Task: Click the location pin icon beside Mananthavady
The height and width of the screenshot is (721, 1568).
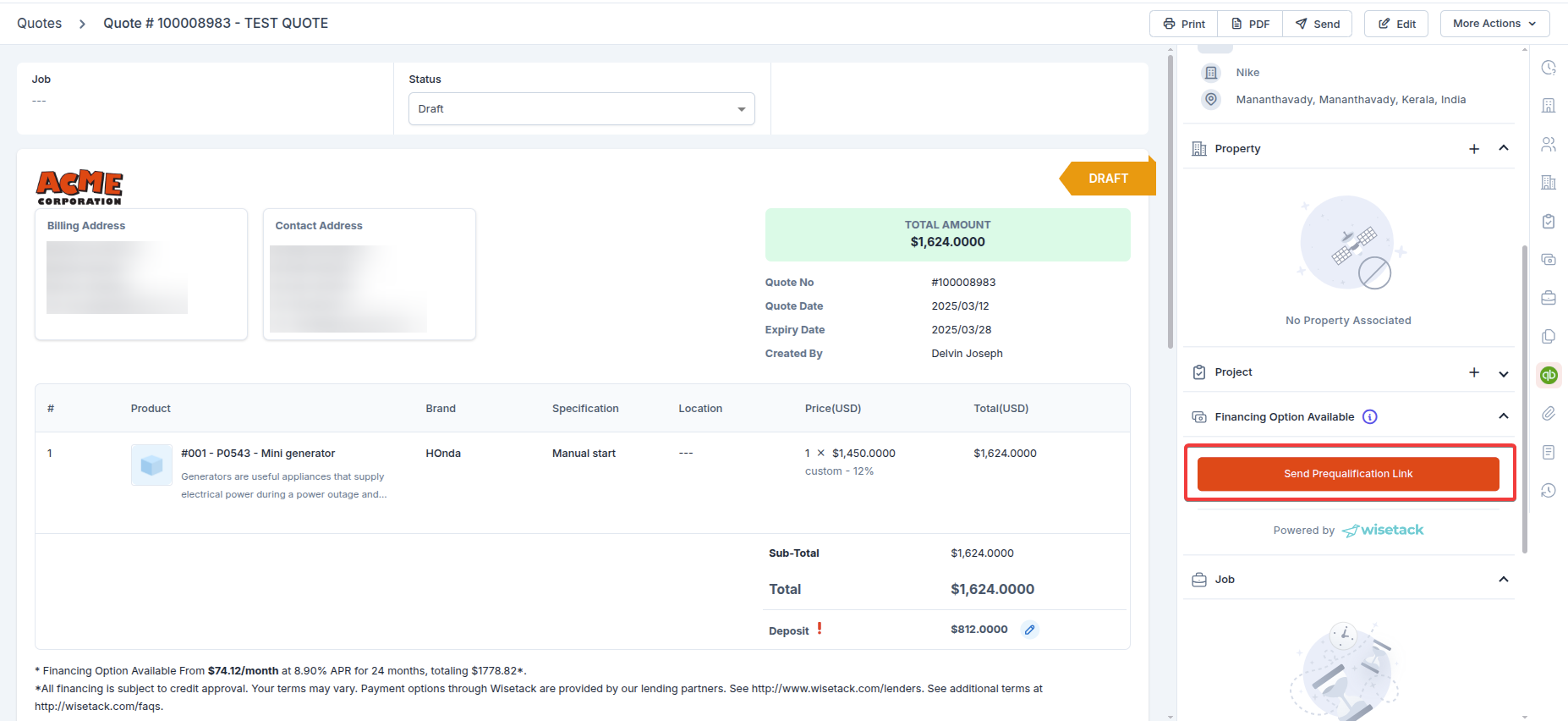Action: (x=1211, y=99)
